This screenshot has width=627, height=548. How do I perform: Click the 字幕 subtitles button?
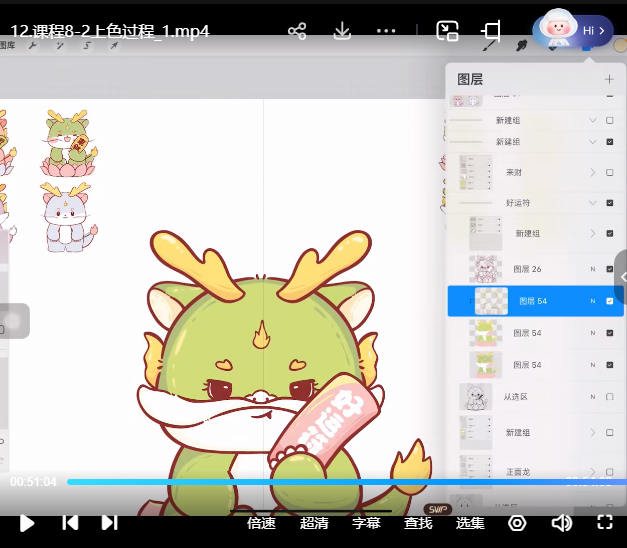click(366, 522)
